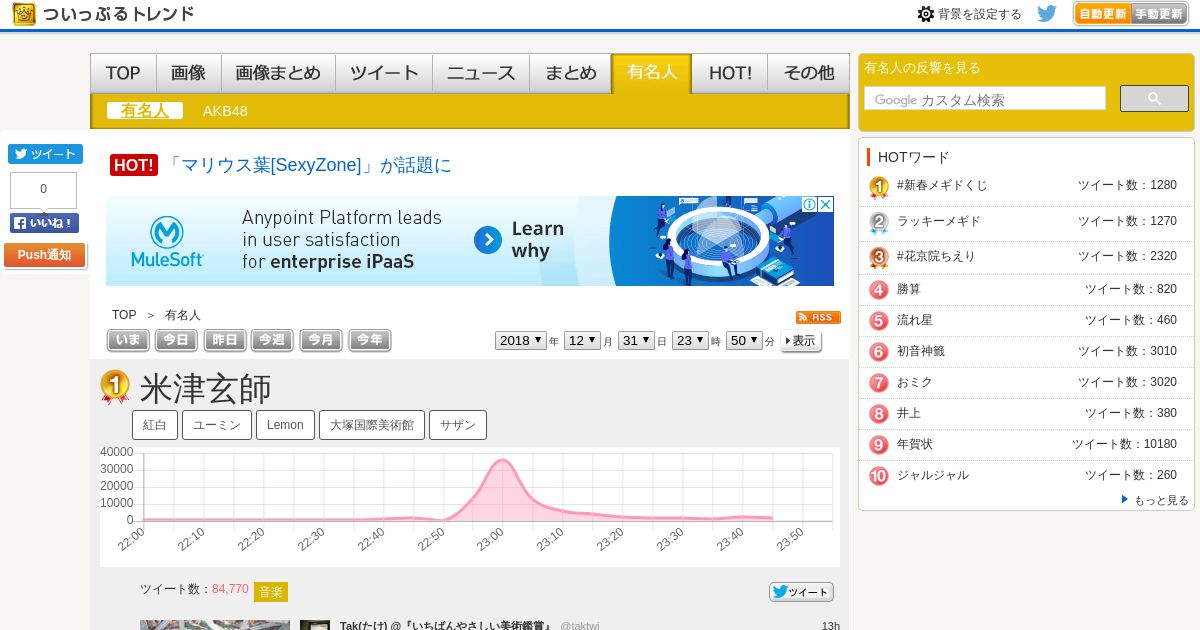The height and width of the screenshot is (630, 1200).
Task: Select the AKB48 sub-tab
Action: 225,111
